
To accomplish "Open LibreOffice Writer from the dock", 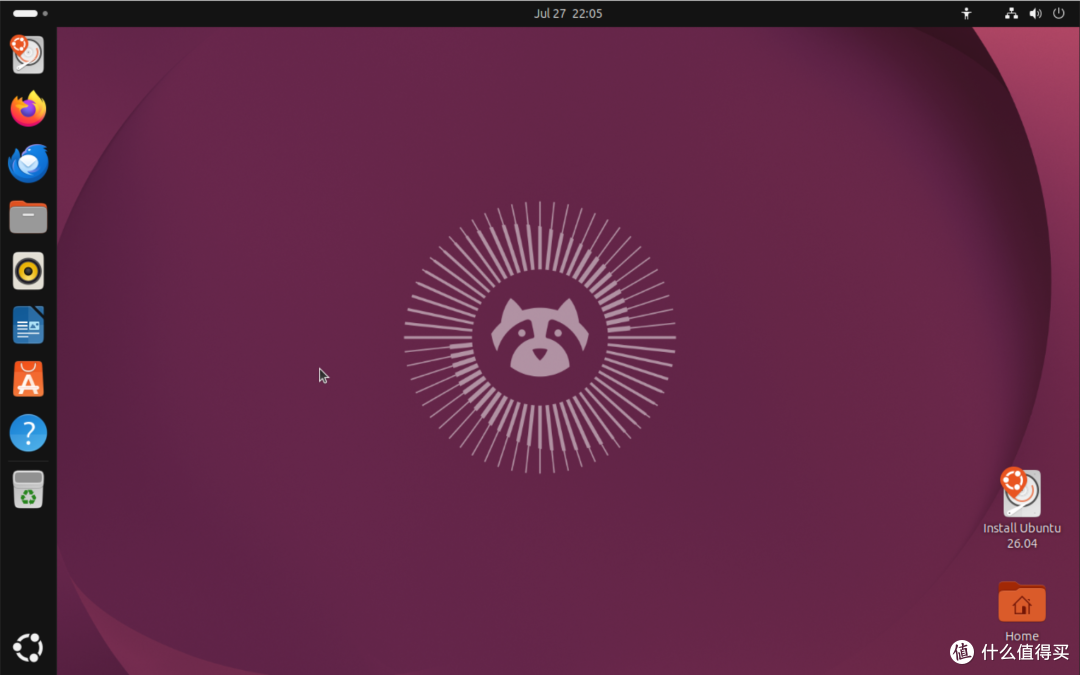I will click(28, 325).
